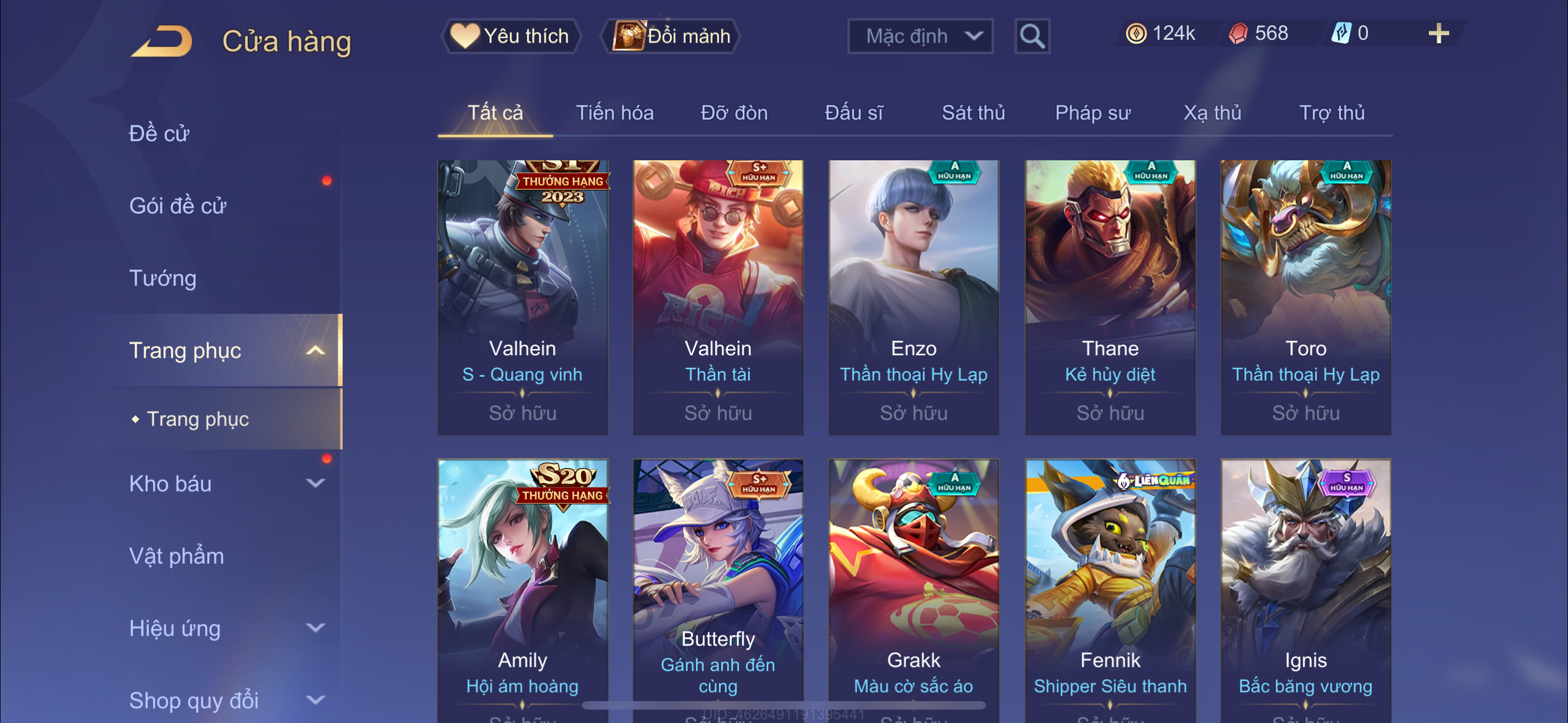Open Tướng in the sidebar
The width and height of the screenshot is (1568, 723).
coord(163,278)
